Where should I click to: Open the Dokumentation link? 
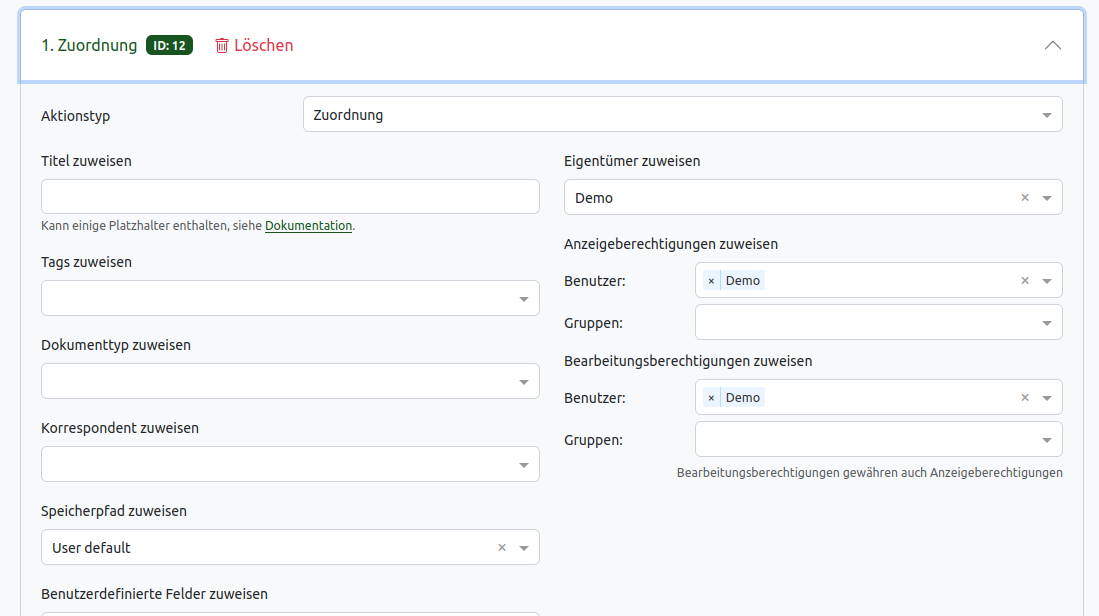pyautogui.click(x=308, y=226)
